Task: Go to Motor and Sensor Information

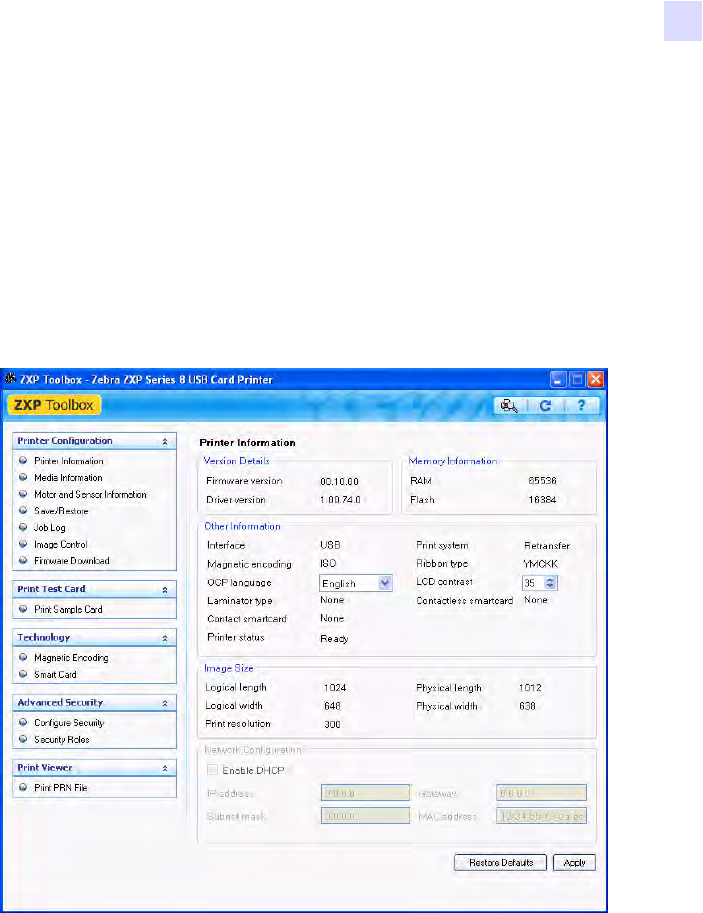Action: [x=90, y=494]
